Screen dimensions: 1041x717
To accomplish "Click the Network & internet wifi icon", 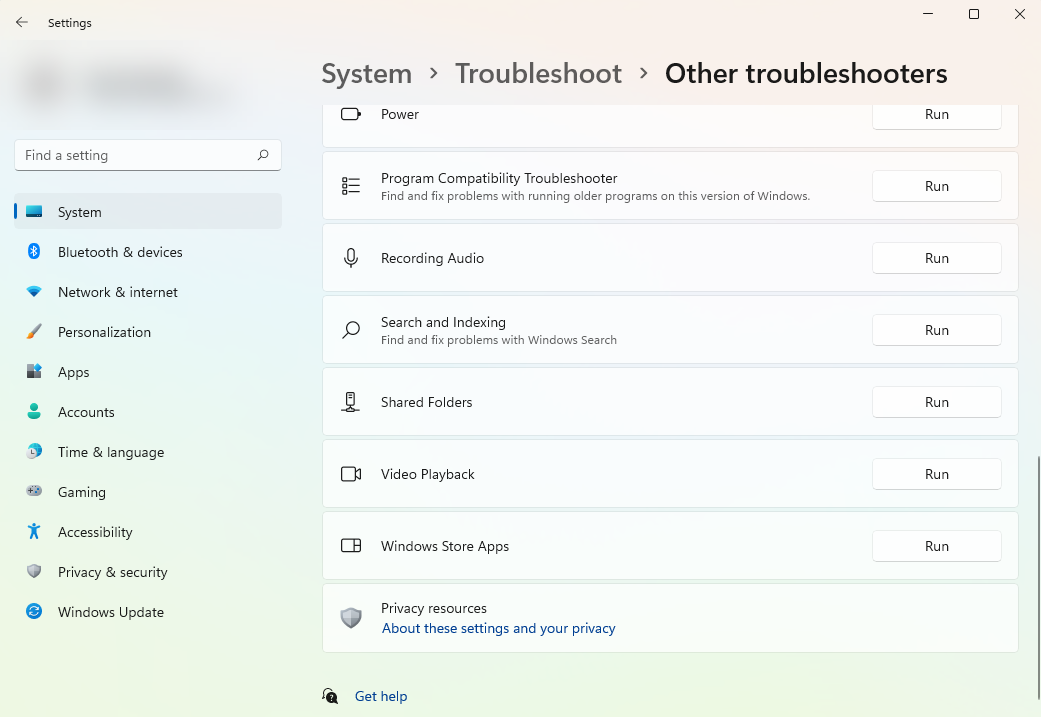I will 34,292.
